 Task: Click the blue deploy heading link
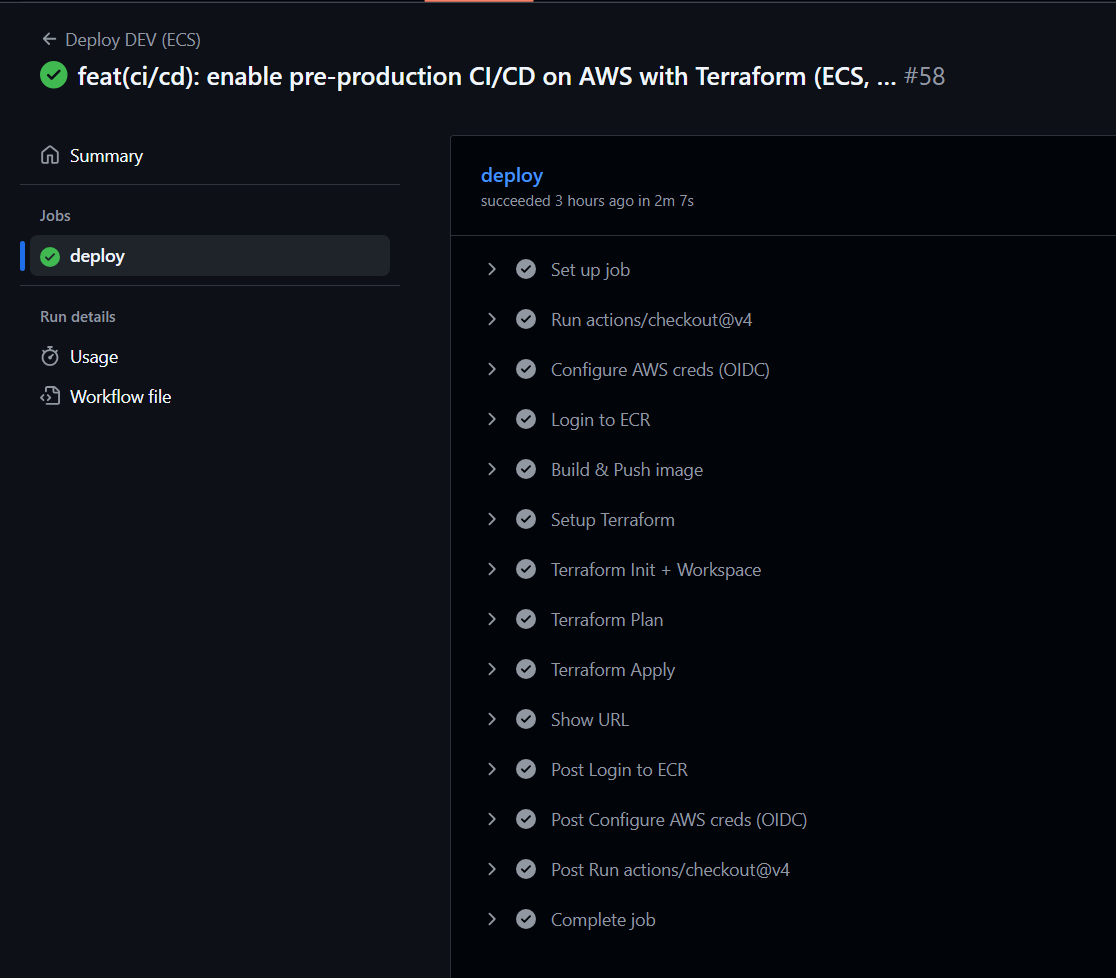[512, 176]
